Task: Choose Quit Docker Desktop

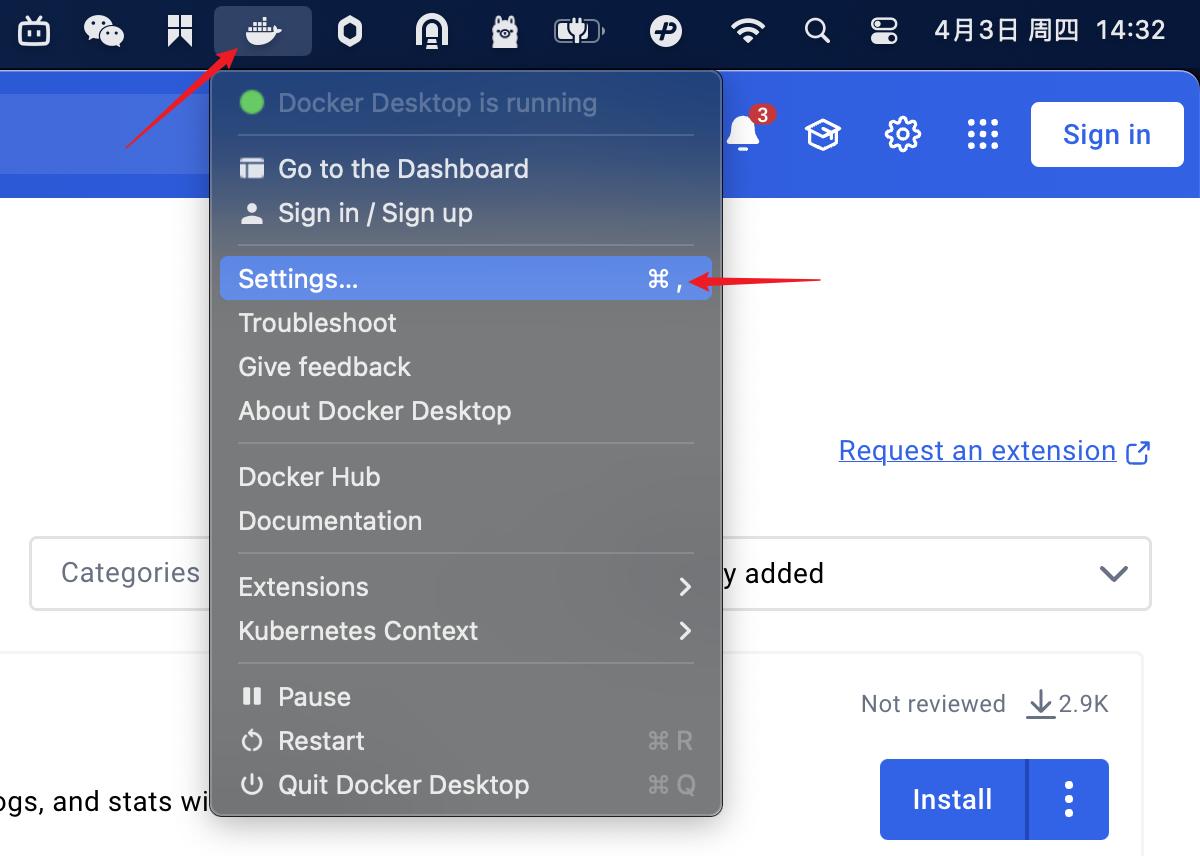Action: pyautogui.click(x=466, y=785)
